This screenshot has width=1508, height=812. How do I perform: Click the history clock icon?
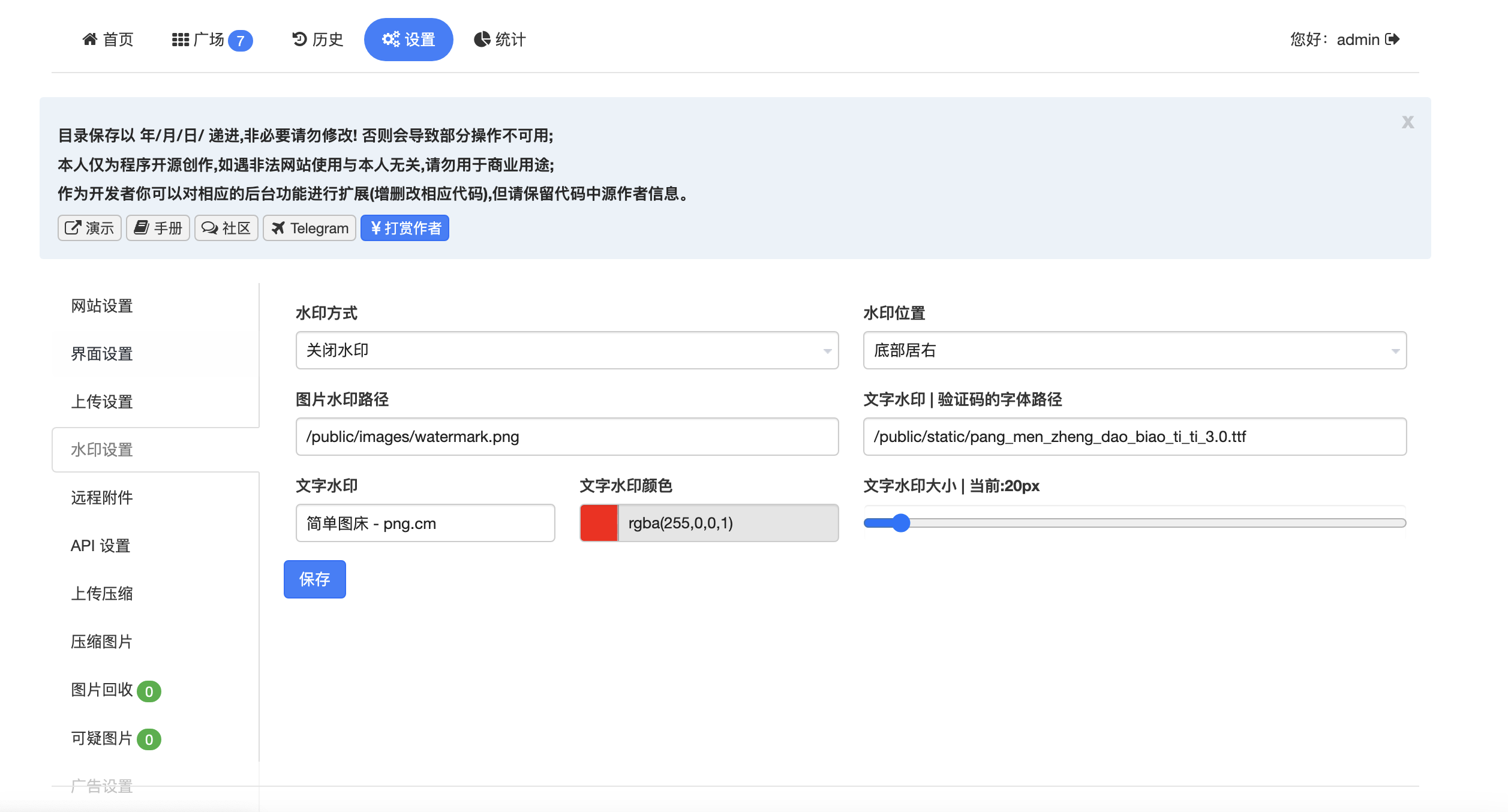click(299, 40)
